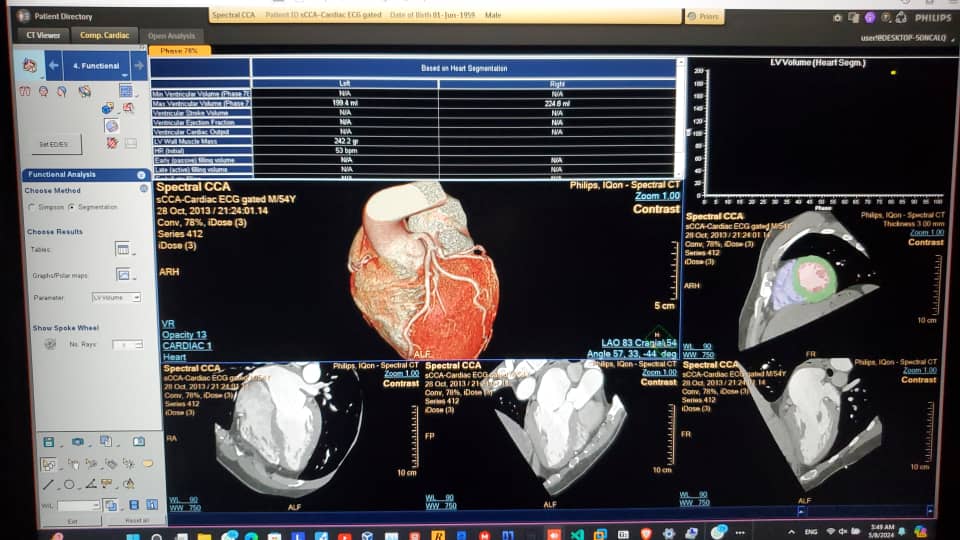Screen dimensions: 960x540
Task: Click Zoom 1.00 link in 3D viewport
Action: click(657, 196)
